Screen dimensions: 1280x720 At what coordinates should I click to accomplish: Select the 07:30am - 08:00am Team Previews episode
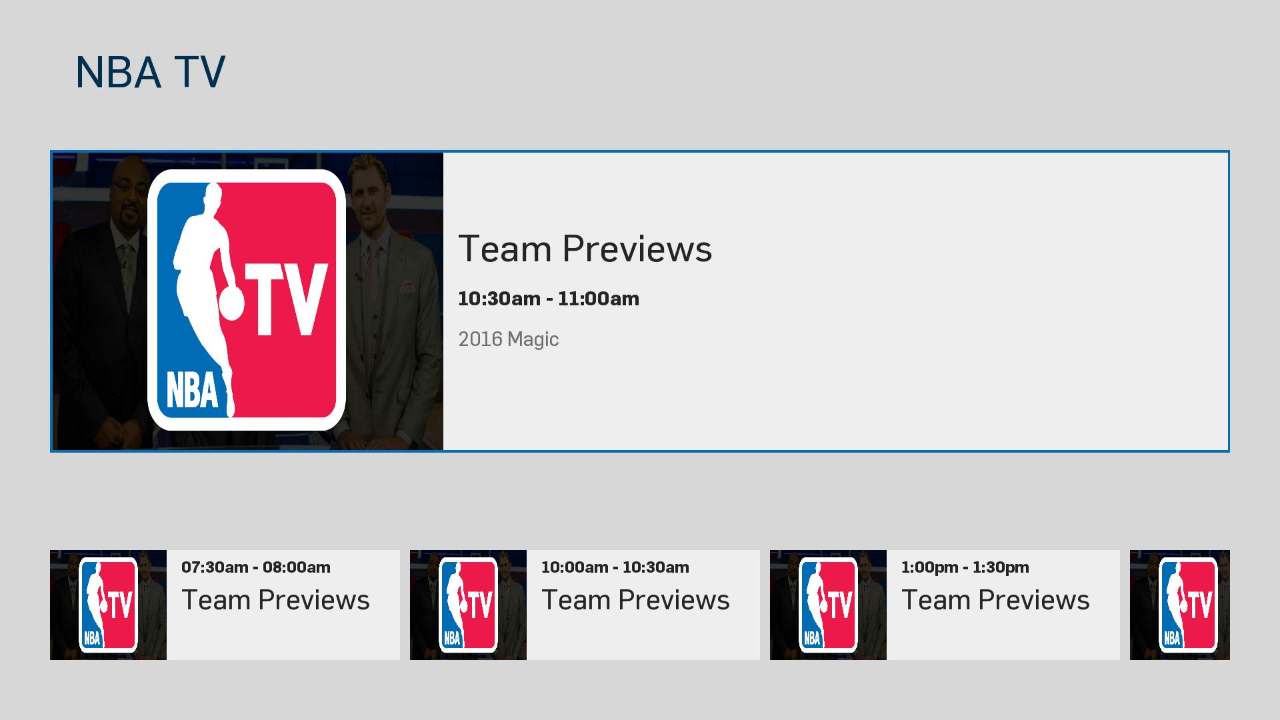(225, 605)
